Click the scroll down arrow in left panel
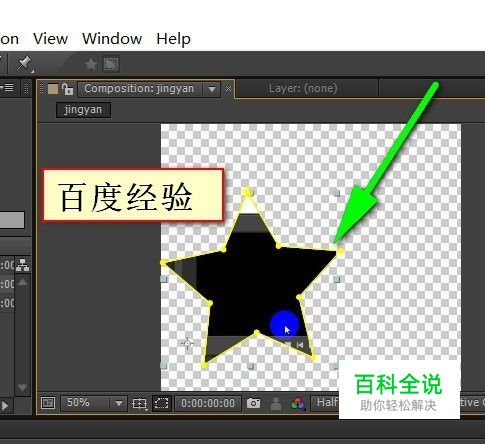This screenshot has width=485, height=444. [22, 387]
